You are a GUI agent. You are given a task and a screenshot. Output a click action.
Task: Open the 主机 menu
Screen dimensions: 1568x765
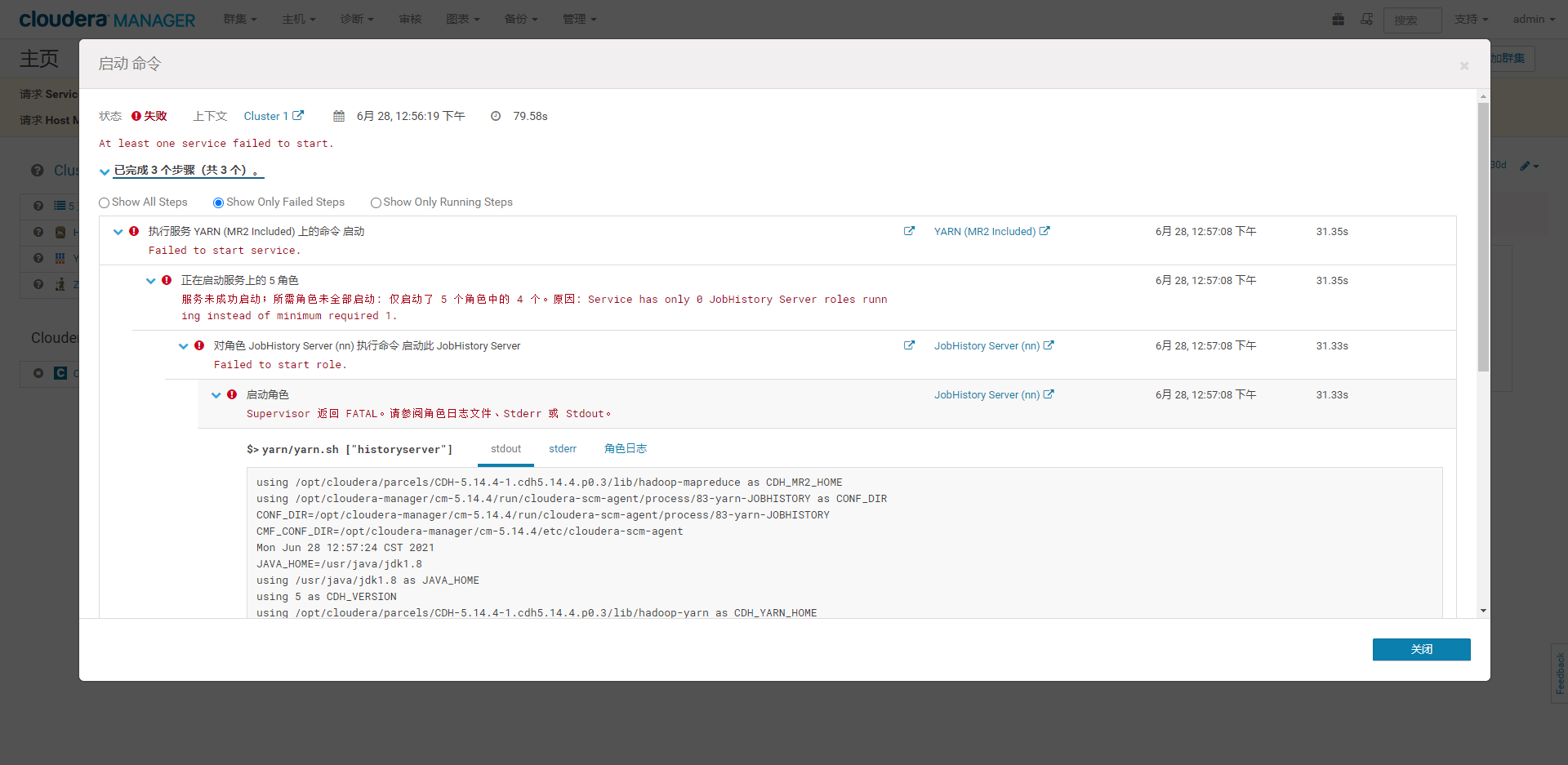coord(299,19)
